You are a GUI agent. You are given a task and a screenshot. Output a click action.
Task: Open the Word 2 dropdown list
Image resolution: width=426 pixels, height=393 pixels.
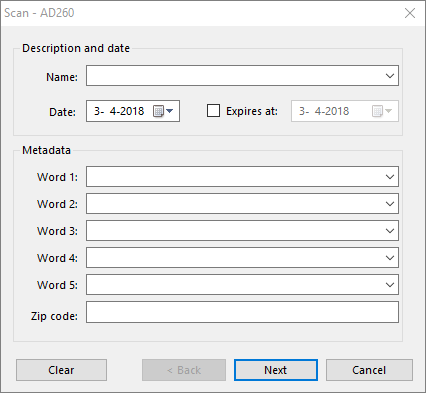[x=390, y=204]
